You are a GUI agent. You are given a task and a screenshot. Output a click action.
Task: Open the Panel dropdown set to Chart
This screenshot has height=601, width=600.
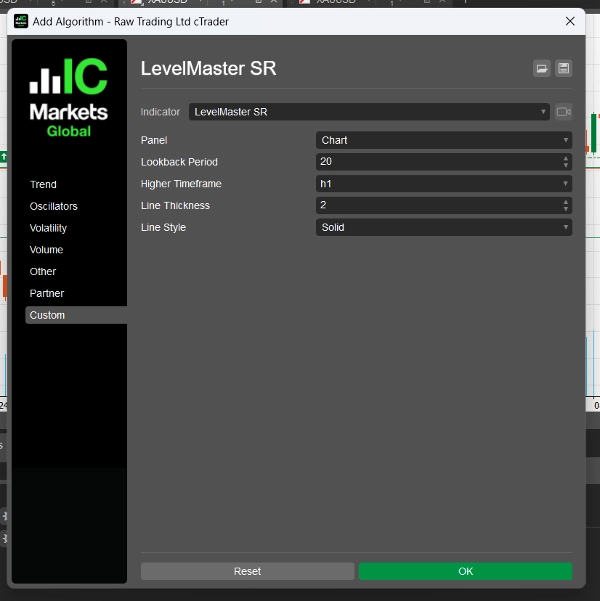[x=443, y=140]
